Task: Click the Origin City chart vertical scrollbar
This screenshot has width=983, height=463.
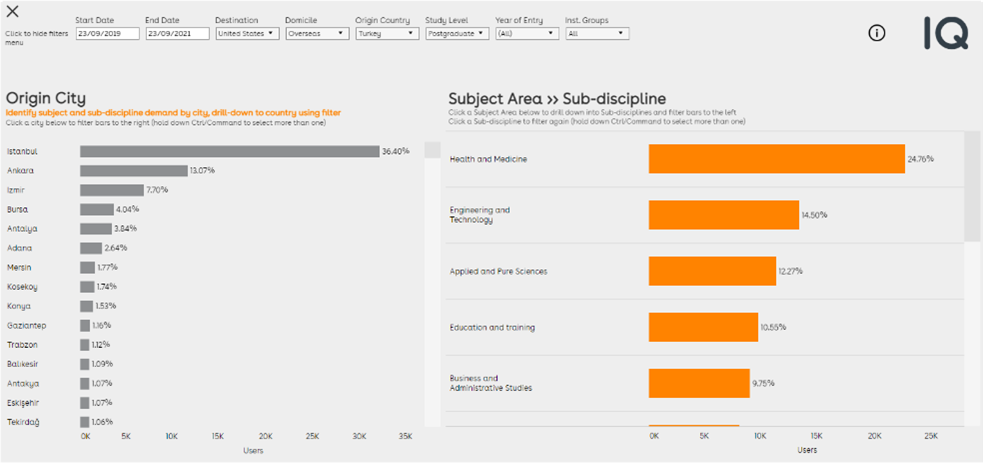Action: (432, 150)
